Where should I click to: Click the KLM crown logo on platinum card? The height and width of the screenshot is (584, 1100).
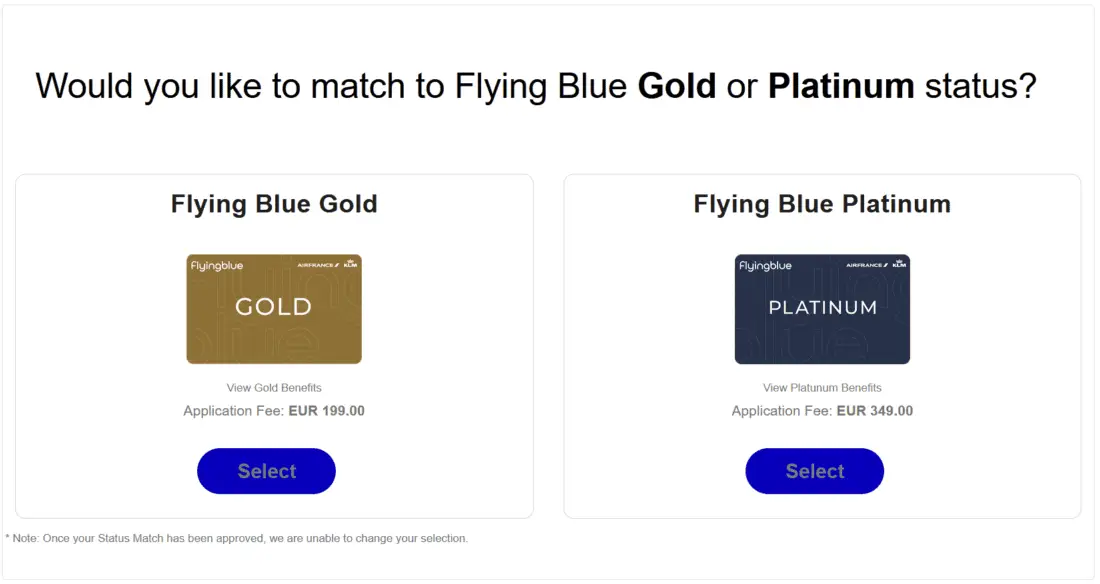[899, 264]
